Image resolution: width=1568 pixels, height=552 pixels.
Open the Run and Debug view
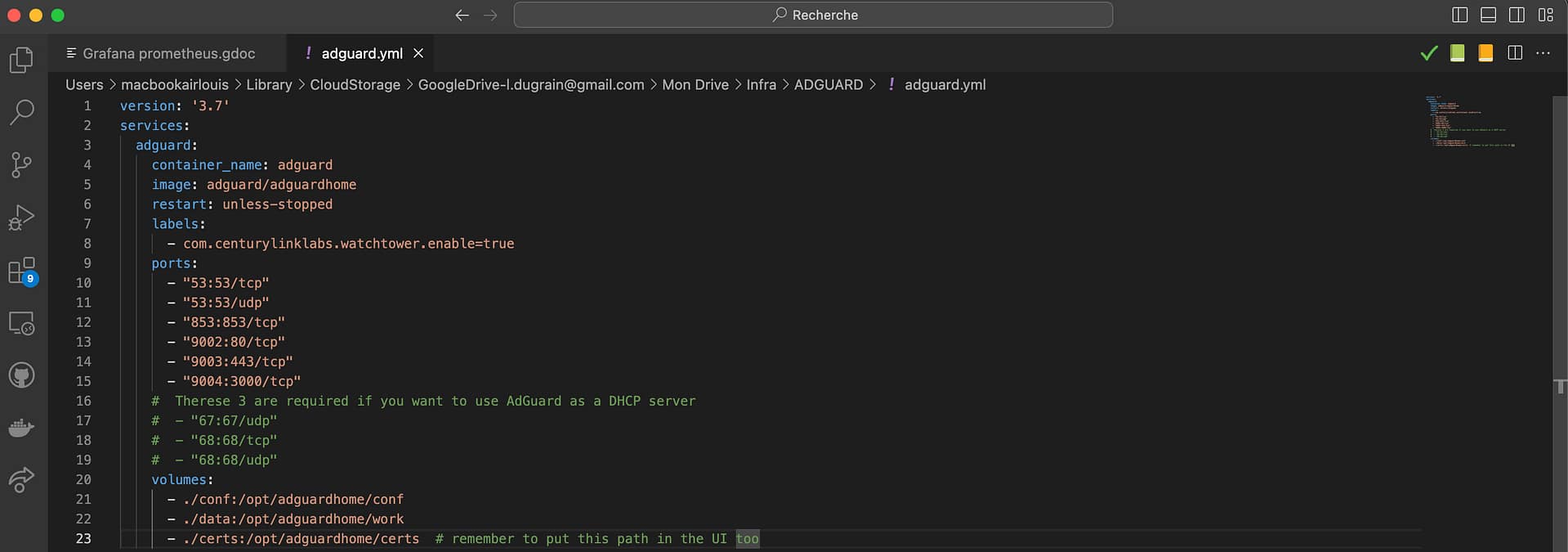(x=22, y=218)
